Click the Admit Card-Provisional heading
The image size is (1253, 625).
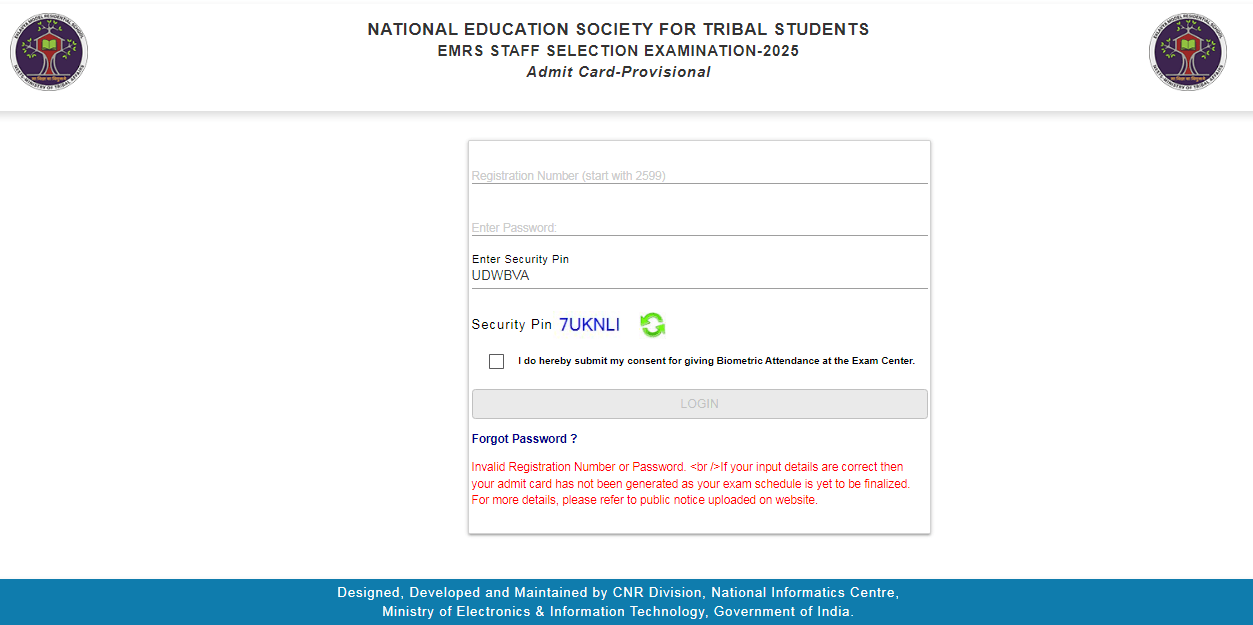619,71
